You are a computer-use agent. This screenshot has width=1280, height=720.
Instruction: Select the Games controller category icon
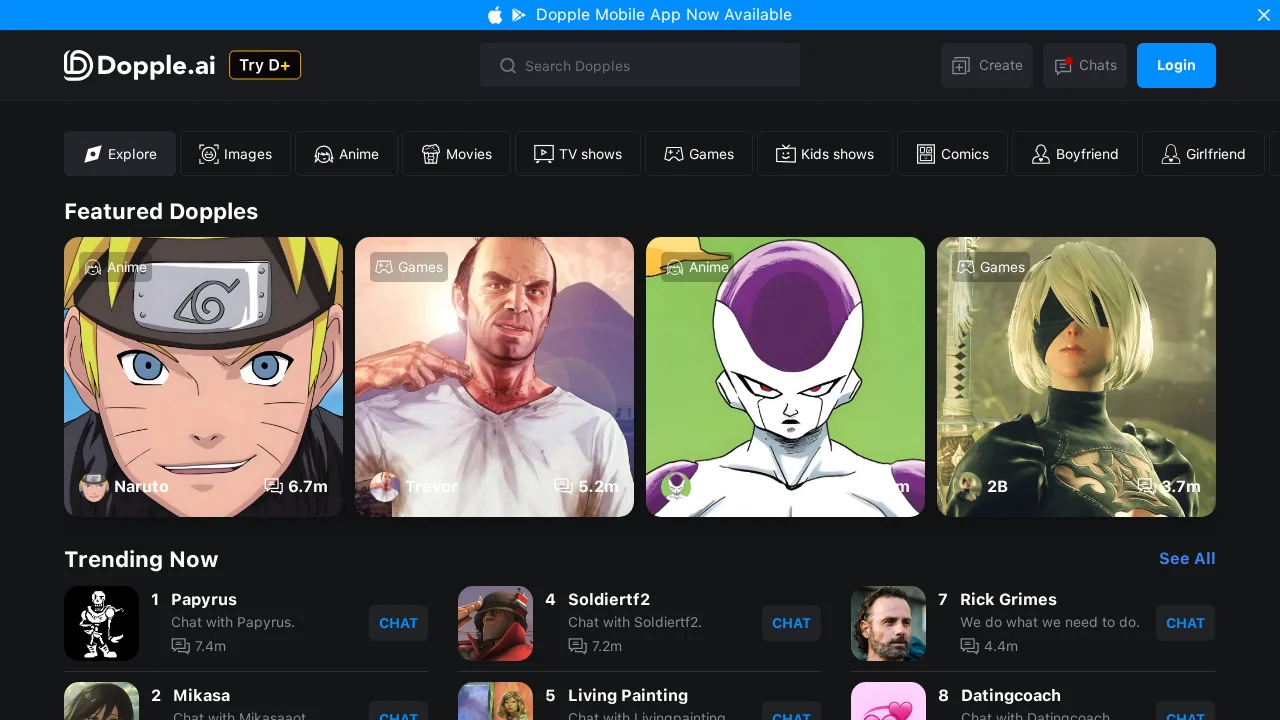(x=674, y=154)
